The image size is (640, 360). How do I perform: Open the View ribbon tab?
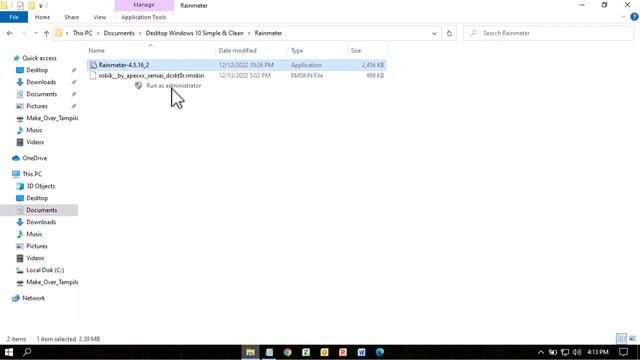(x=100, y=17)
